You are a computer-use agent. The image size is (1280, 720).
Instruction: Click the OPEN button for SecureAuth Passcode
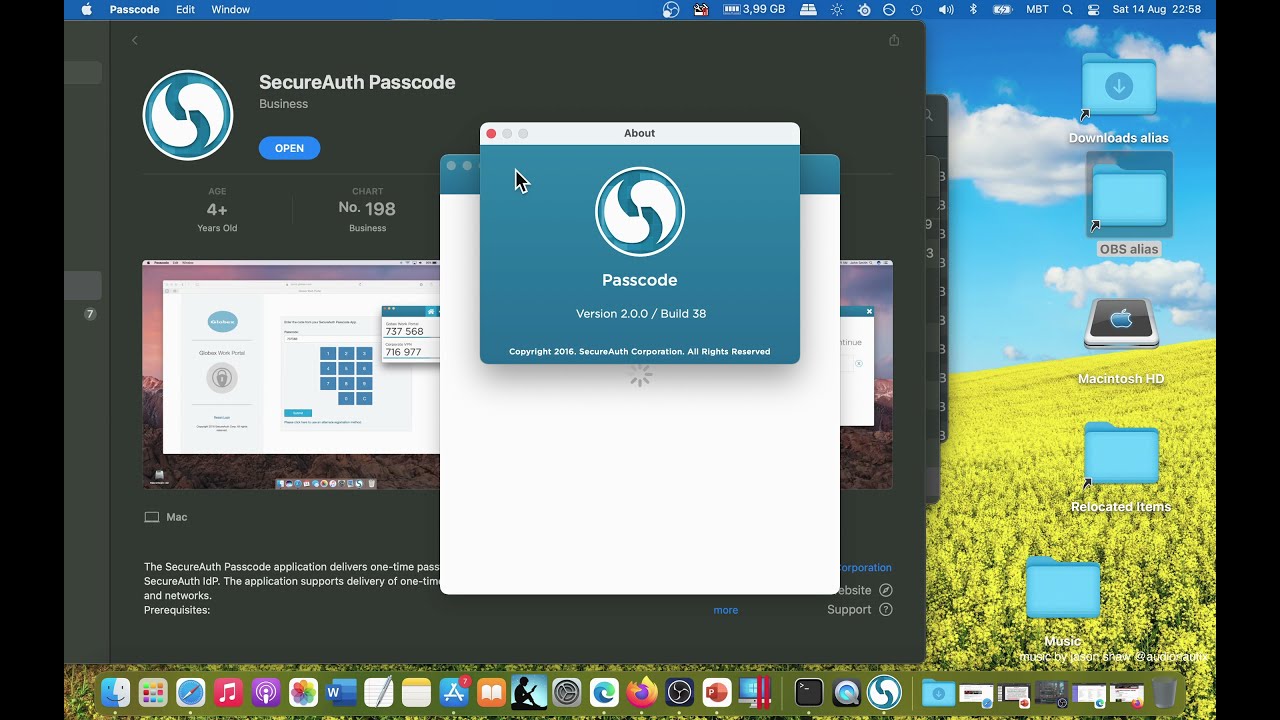(289, 148)
